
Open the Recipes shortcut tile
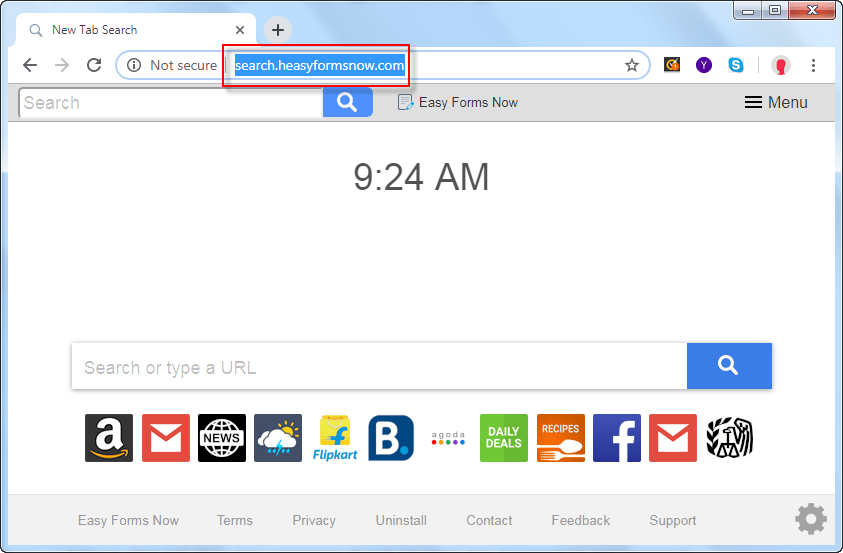pyautogui.click(x=561, y=437)
